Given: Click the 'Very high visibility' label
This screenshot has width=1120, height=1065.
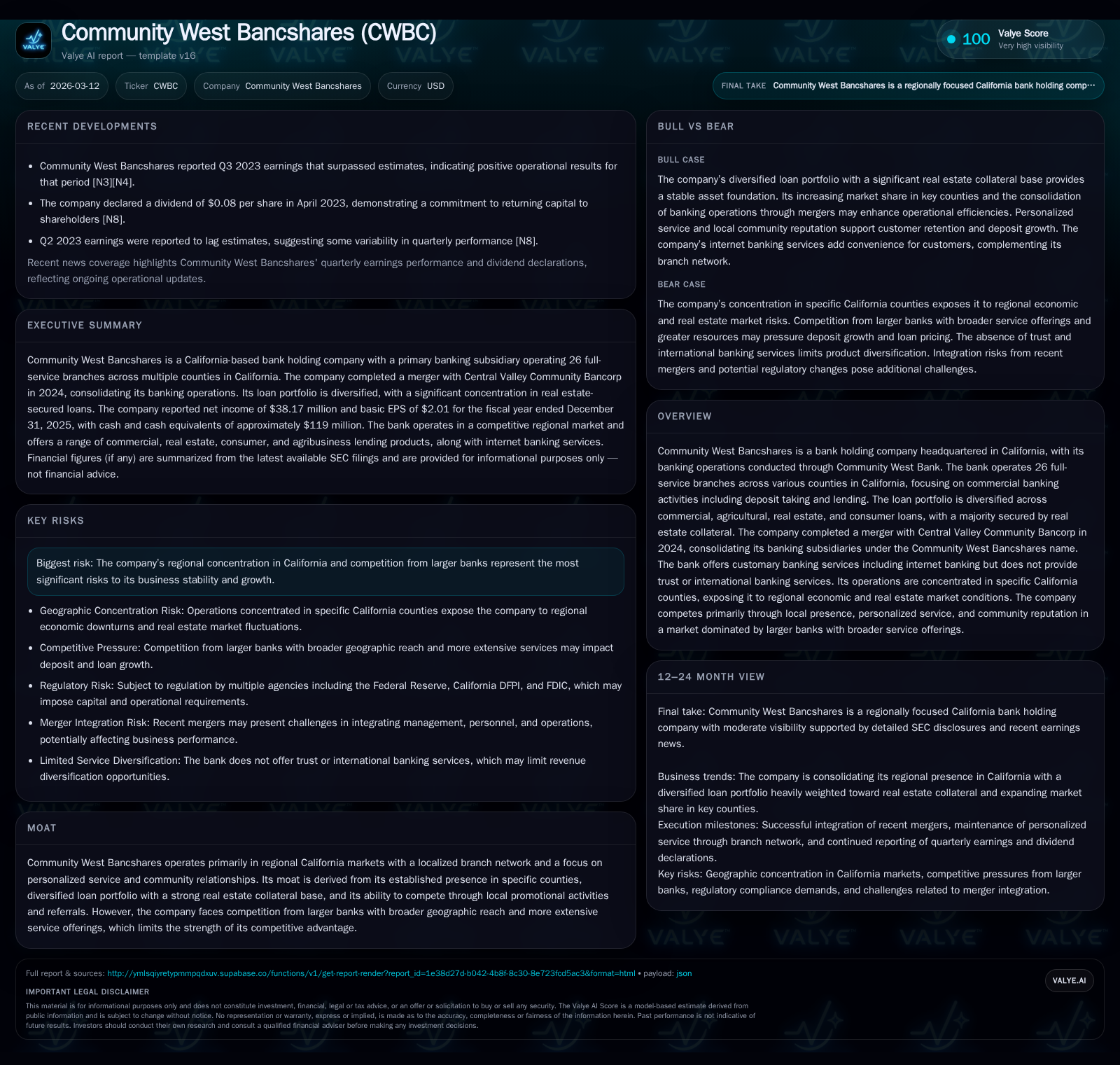Looking at the screenshot, I should pyautogui.click(x=1030, y=46).
